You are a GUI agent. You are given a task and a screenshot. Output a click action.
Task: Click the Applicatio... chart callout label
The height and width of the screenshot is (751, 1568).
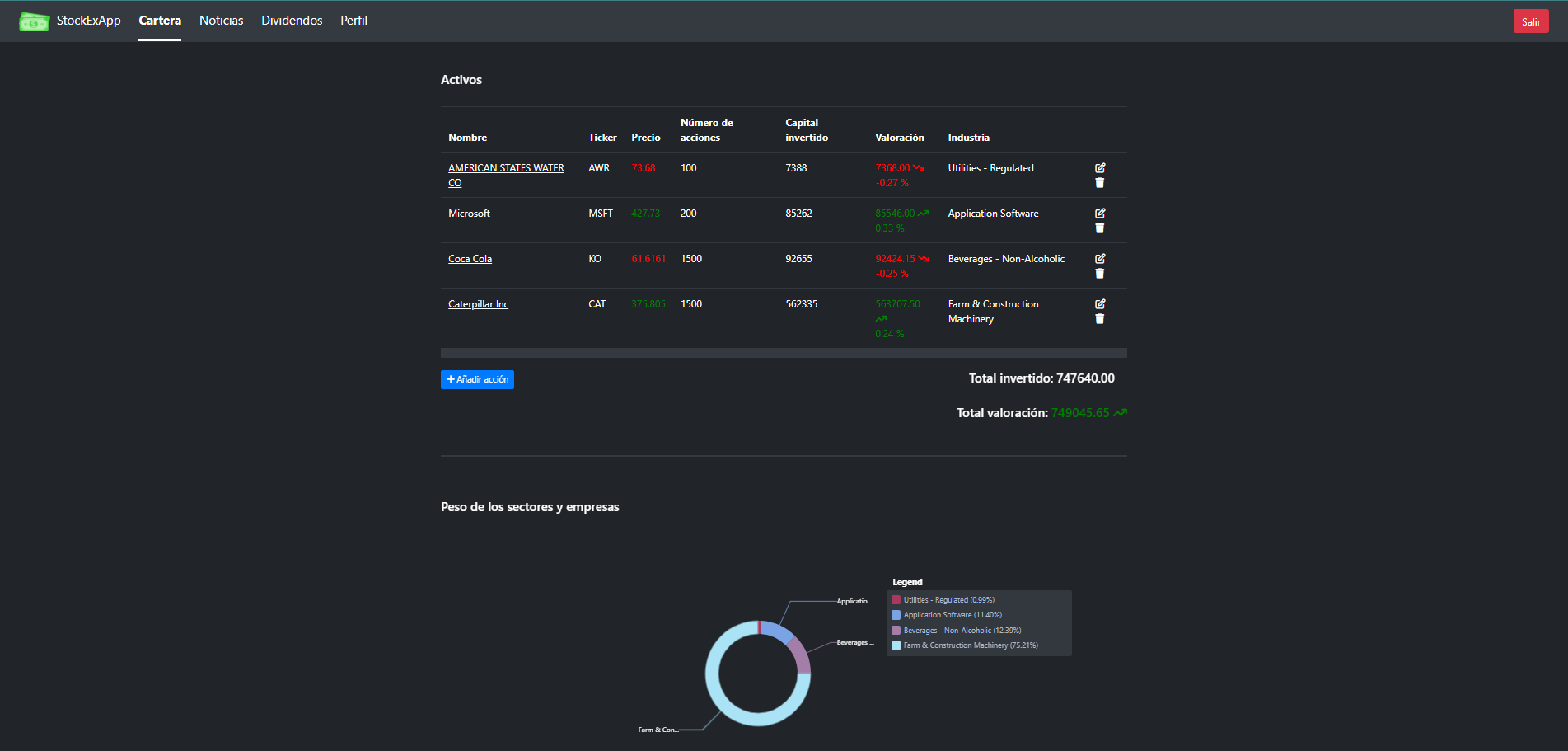[854, 601]
